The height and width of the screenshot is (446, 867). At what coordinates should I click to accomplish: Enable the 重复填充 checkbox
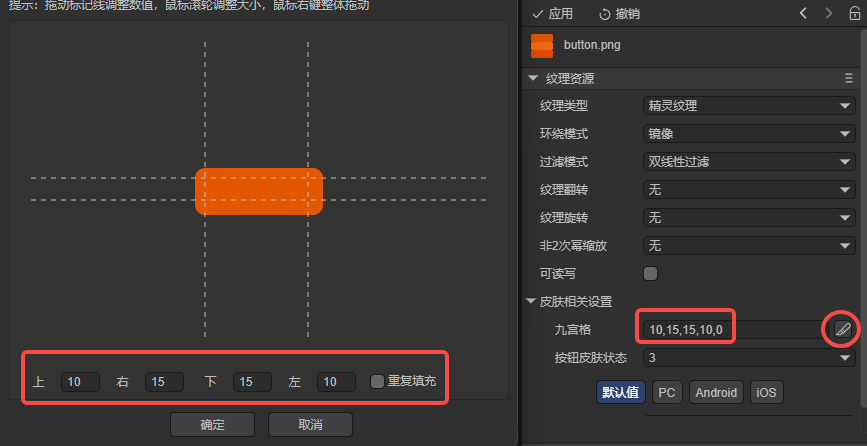(377, 381)
